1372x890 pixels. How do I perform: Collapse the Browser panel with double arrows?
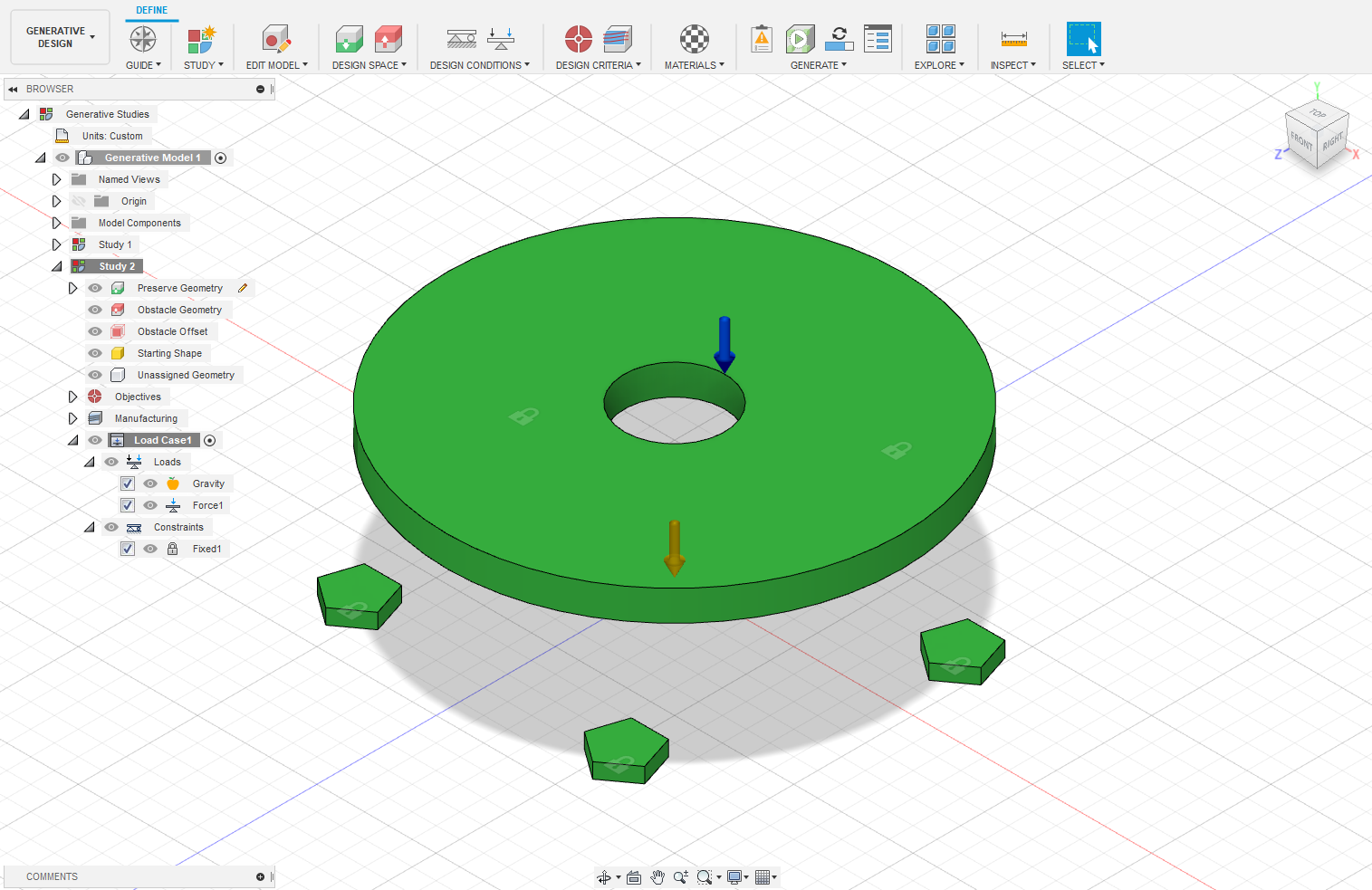coord(14,89)
